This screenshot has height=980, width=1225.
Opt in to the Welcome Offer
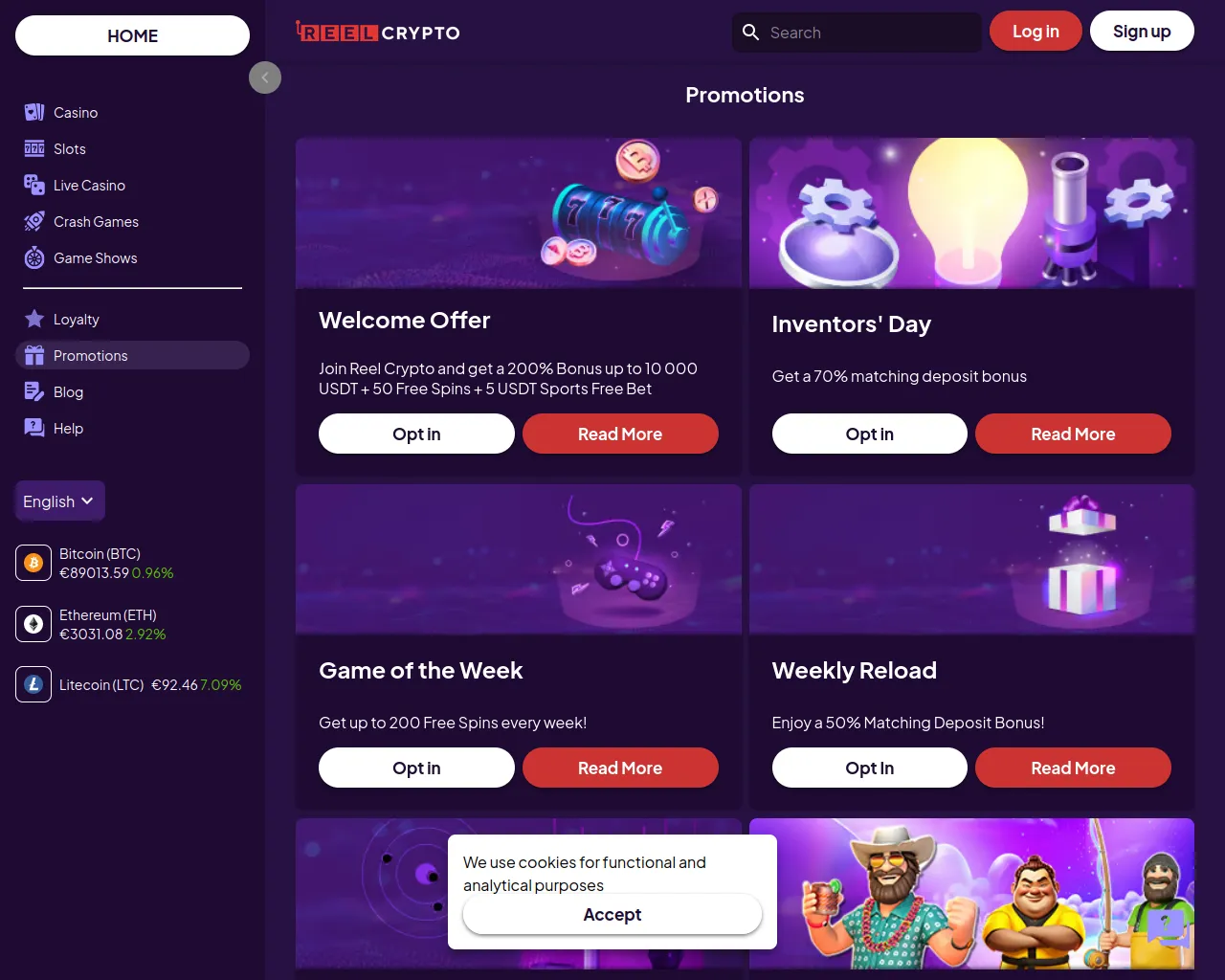point(416,434)
